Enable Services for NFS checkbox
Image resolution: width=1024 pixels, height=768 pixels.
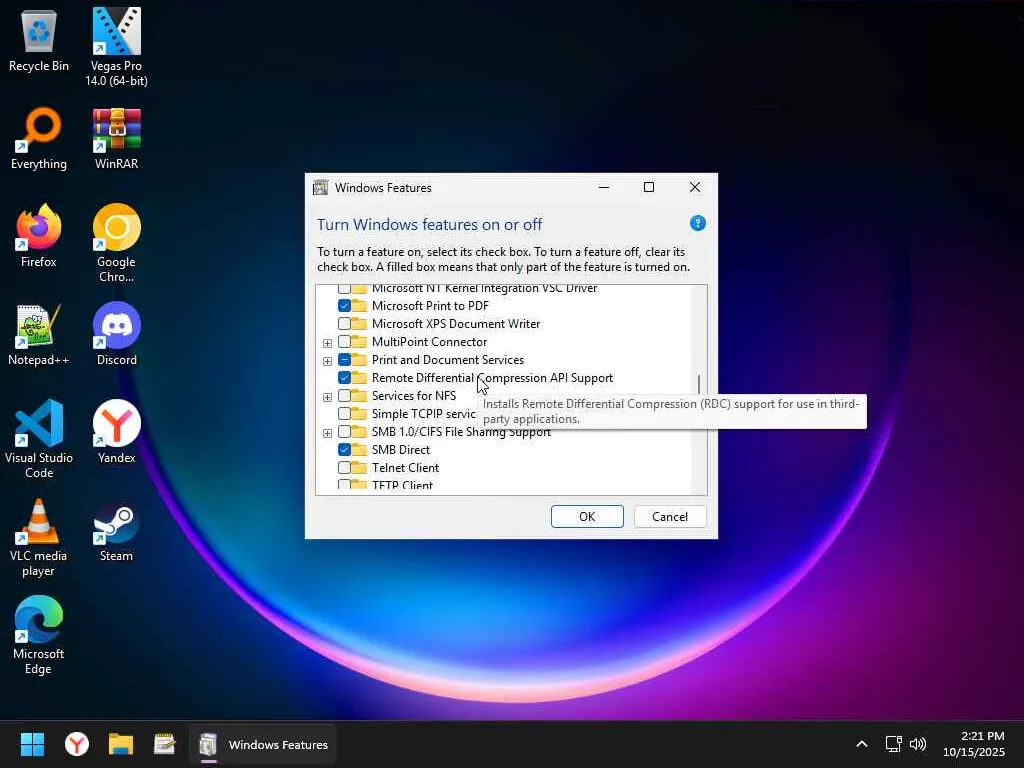click(x=344, y=396)
